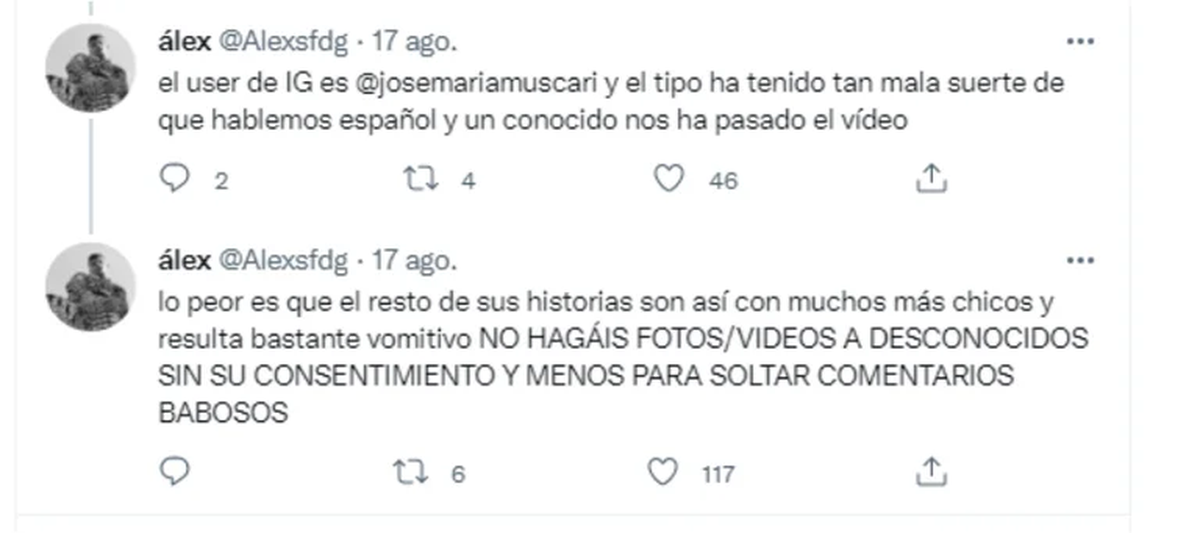Reply to the second tweet about historias
1200x533 pixels.
tap(175, 471)
